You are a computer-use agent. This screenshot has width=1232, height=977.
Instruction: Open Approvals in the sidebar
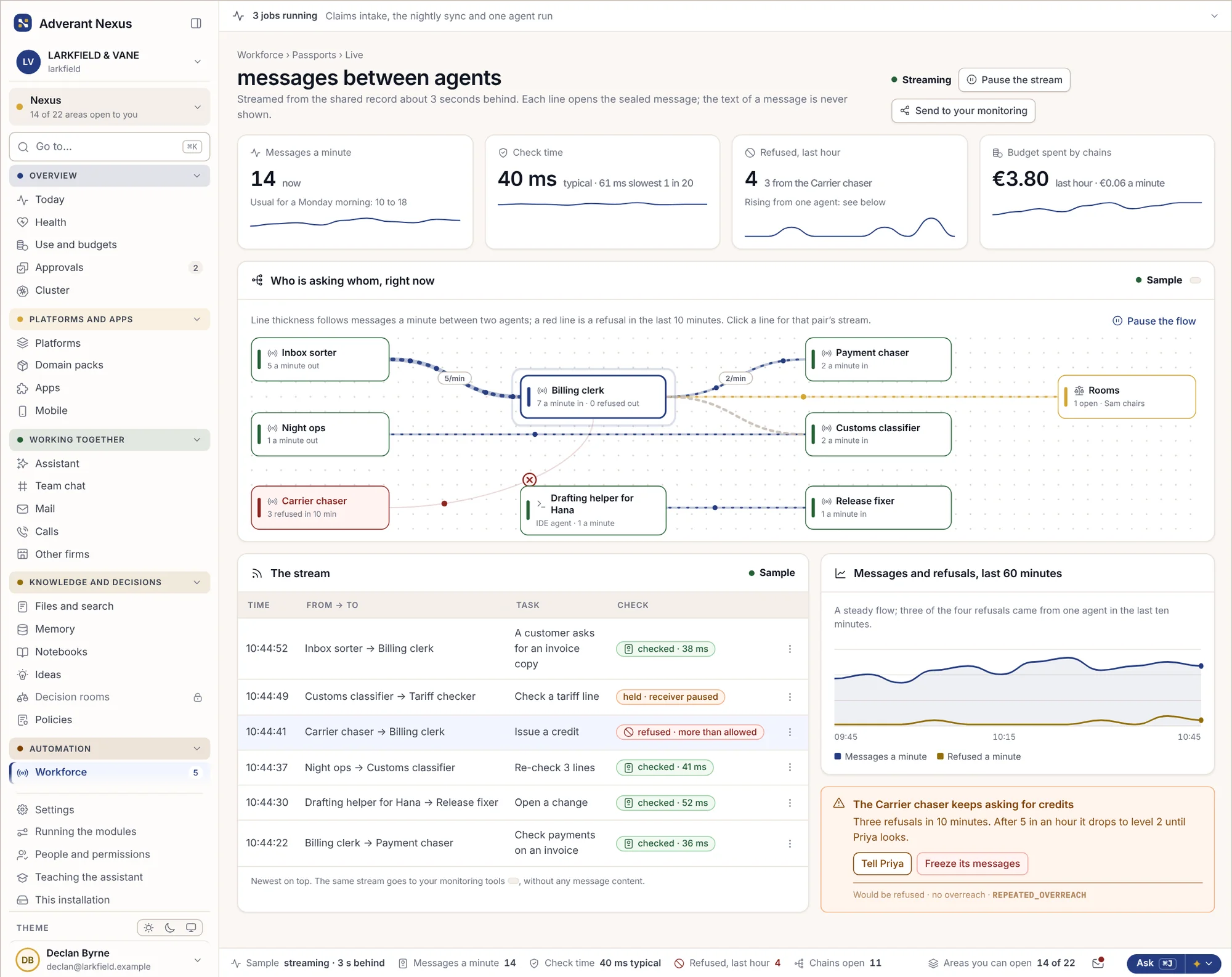pos(110,267)
